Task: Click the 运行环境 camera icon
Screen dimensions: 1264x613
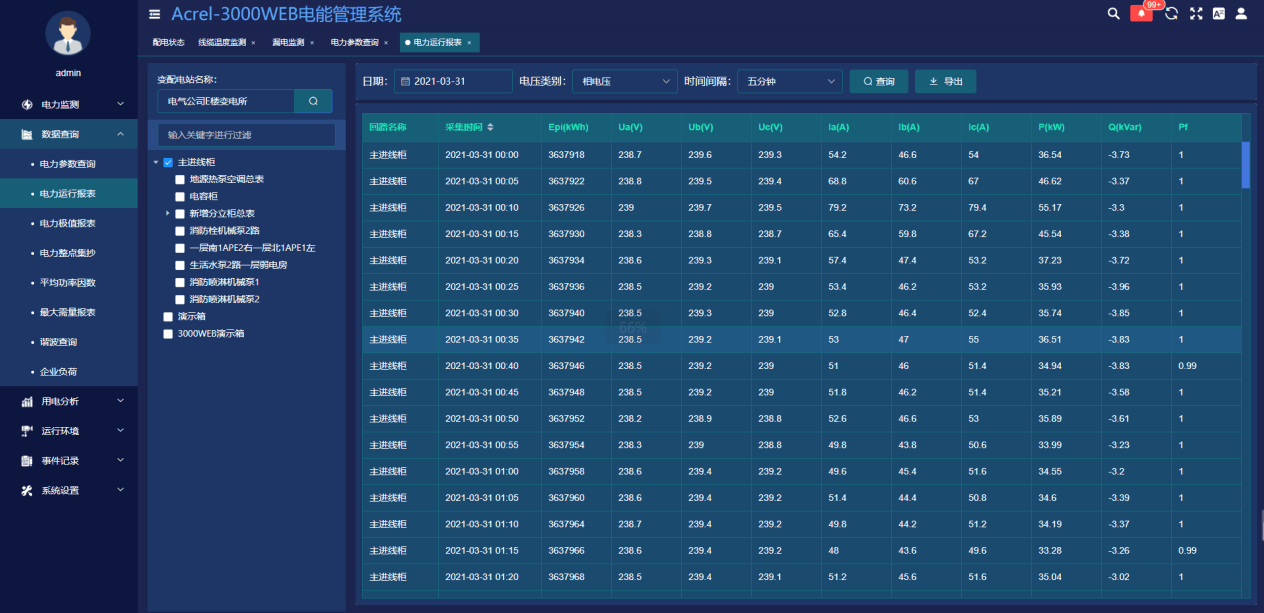Action: tap(28, 431)
